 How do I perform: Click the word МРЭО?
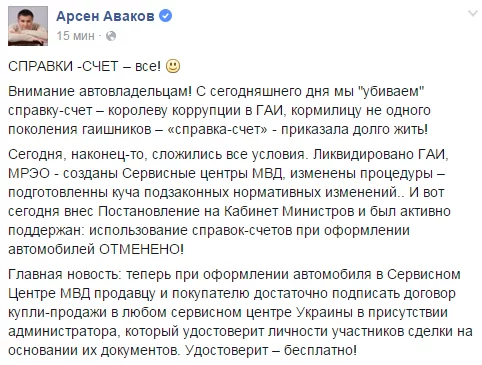pos(29,174)
